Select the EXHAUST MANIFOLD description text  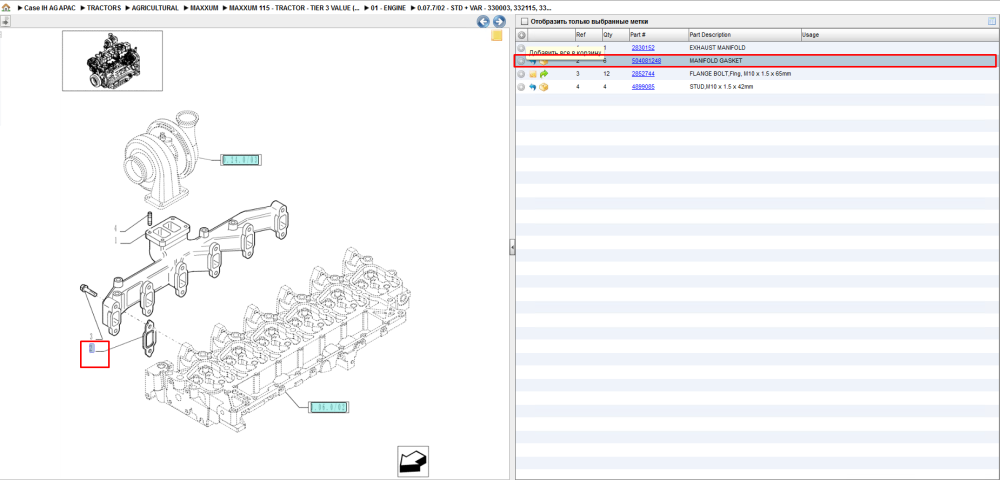717,48
